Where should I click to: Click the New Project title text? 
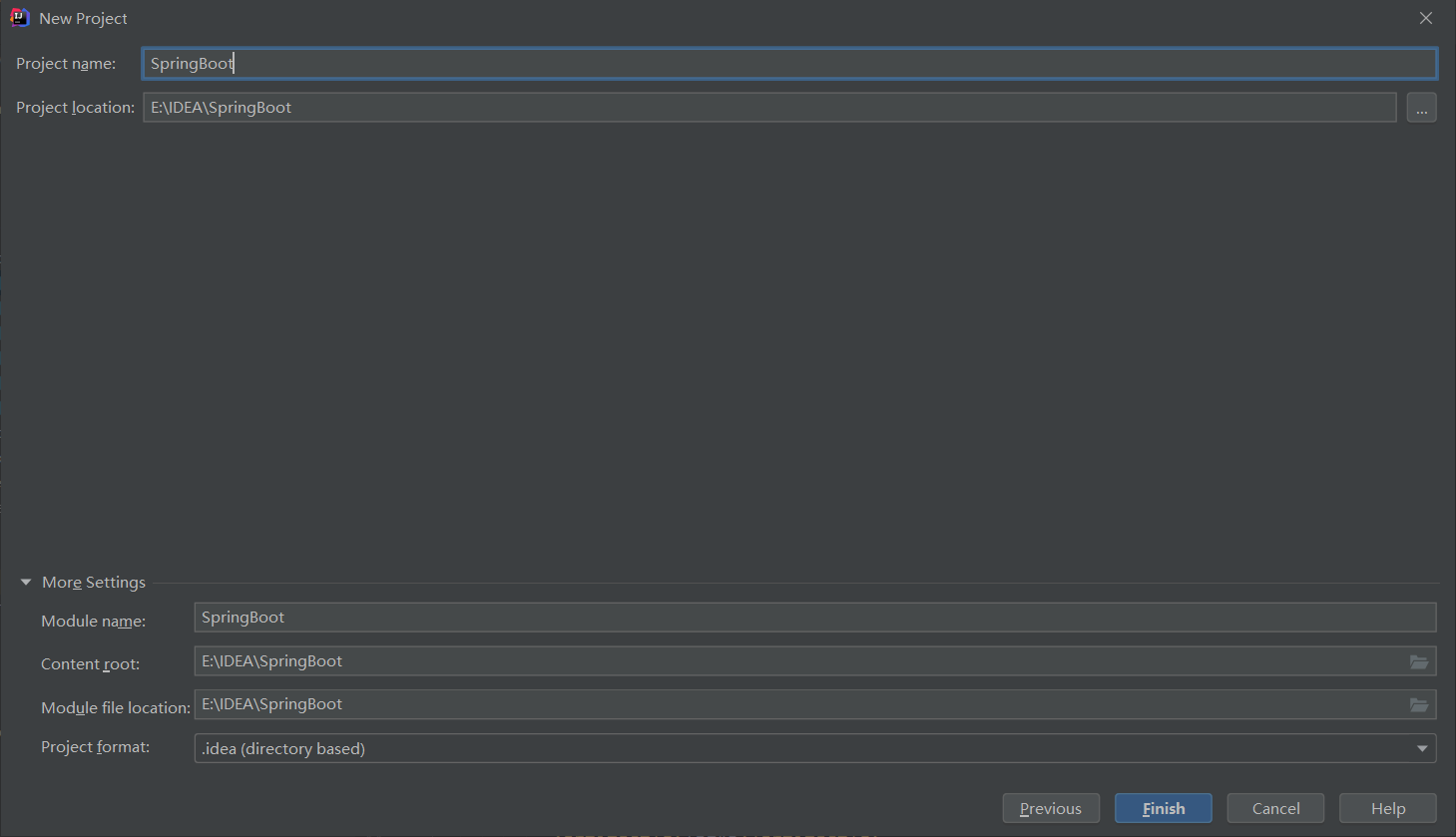pos(83,19)
